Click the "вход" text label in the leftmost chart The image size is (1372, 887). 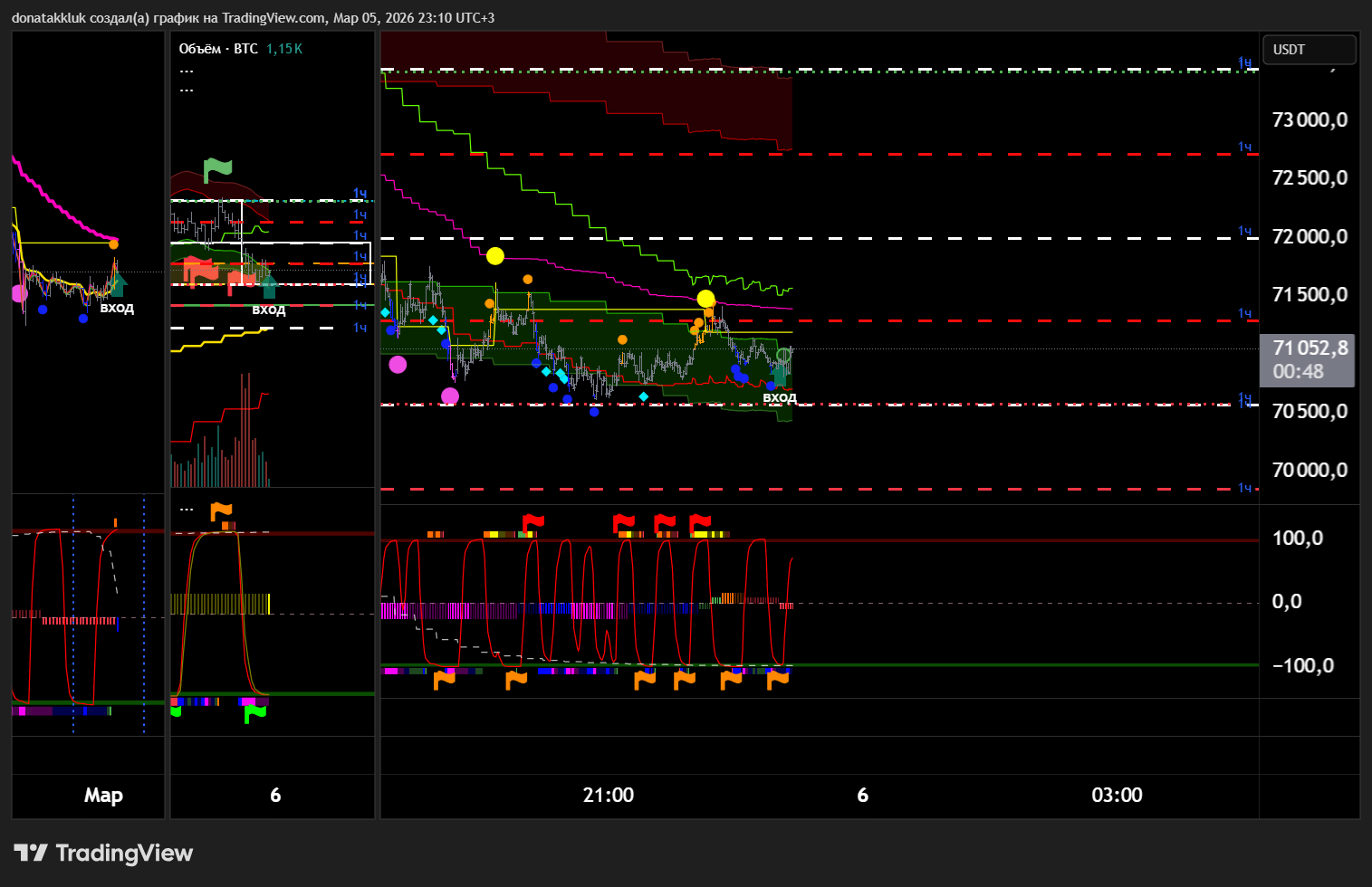pyautogui.click(x=117, y=308)
